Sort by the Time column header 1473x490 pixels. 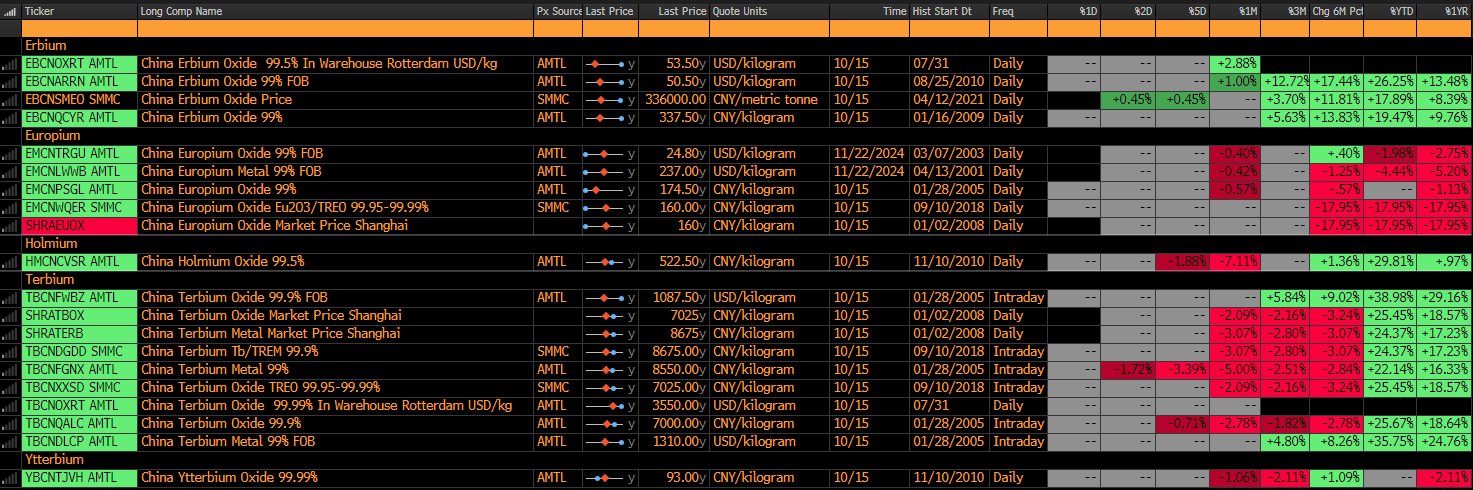869,11
